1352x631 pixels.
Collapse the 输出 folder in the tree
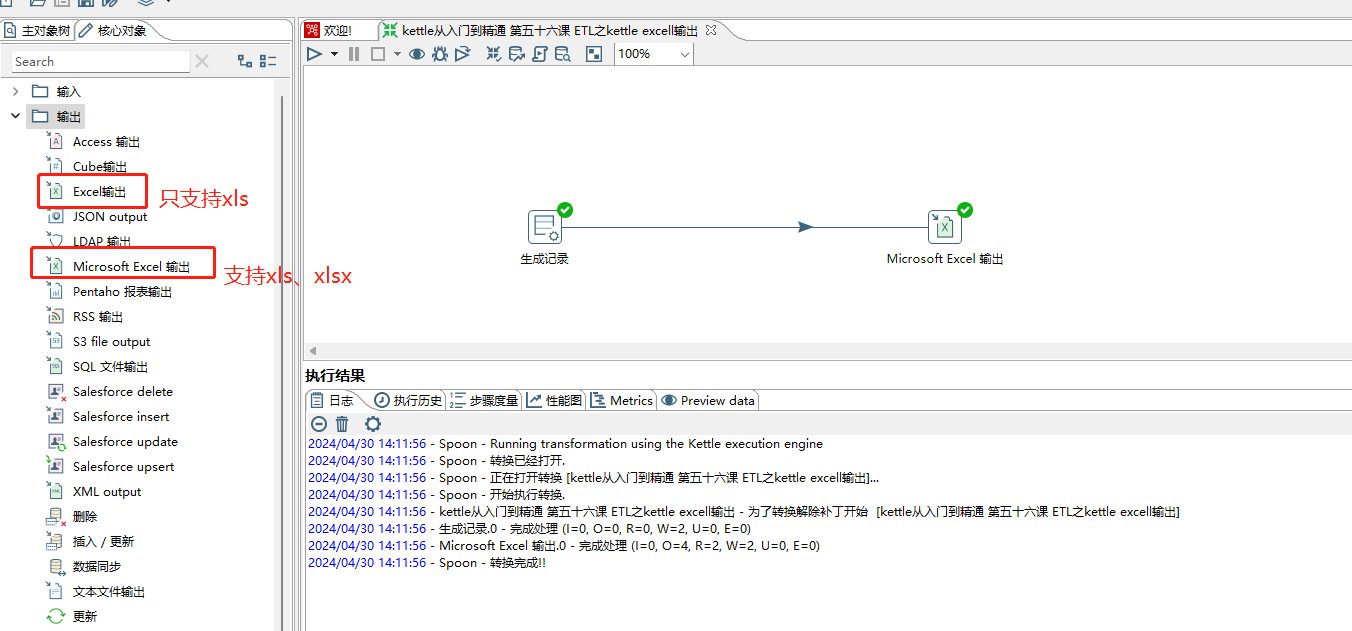point(15,116)
